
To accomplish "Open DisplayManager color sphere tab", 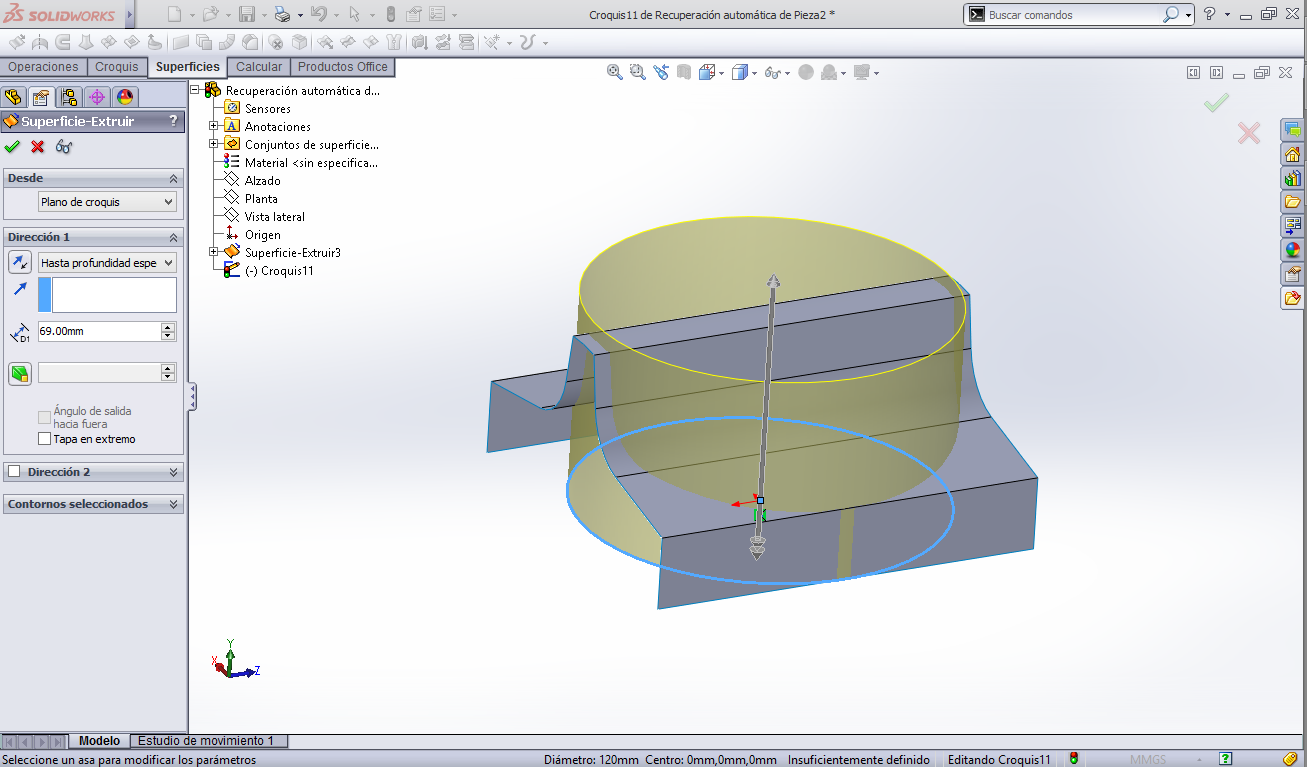I will (124, 97).
